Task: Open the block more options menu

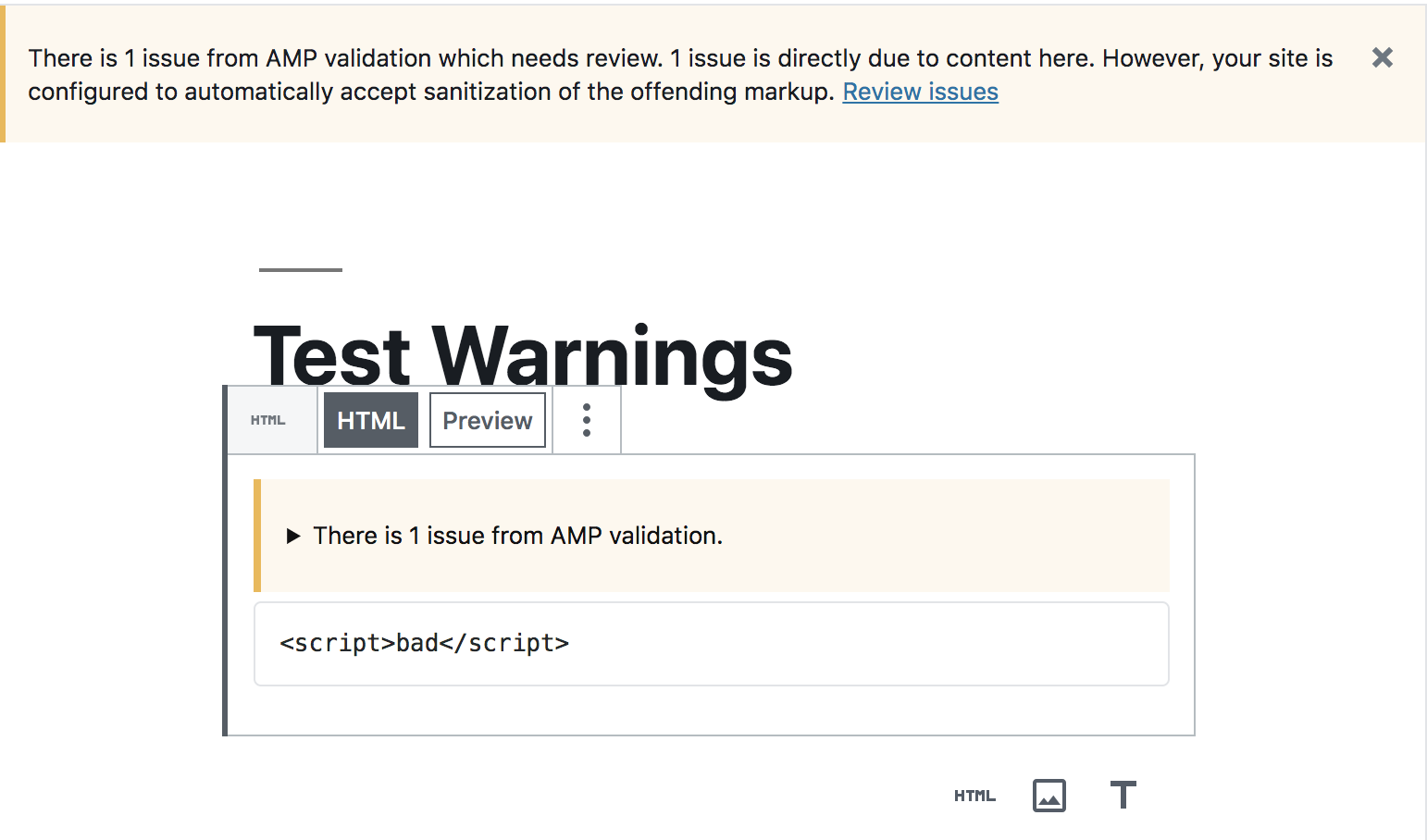Action: tap(587, 420)
